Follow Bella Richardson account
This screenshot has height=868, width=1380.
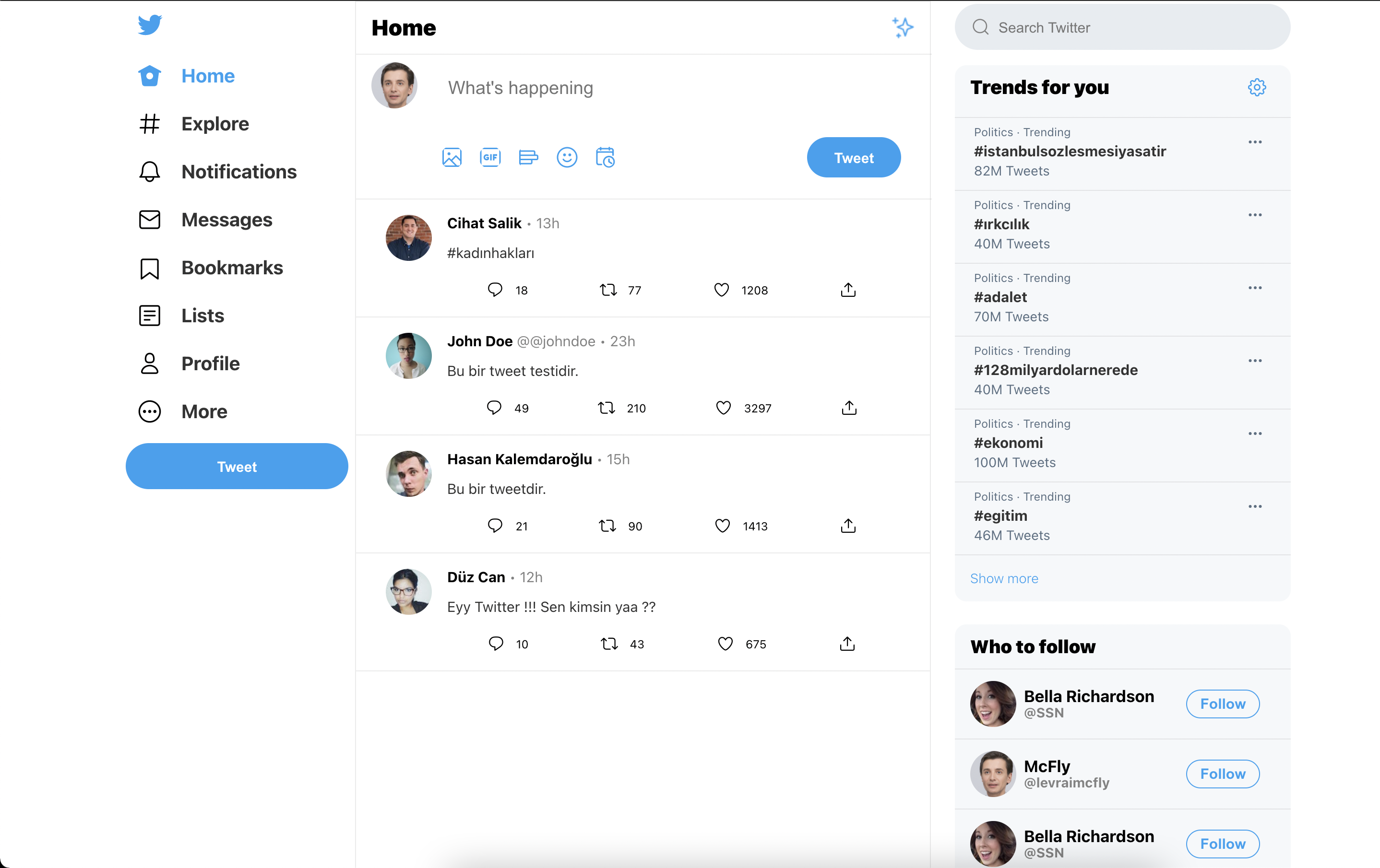click(1223, 704)
